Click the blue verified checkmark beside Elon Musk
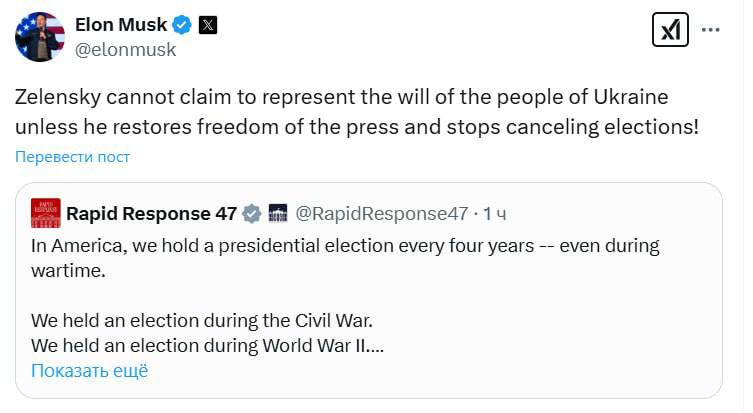 tap(182, 25)
